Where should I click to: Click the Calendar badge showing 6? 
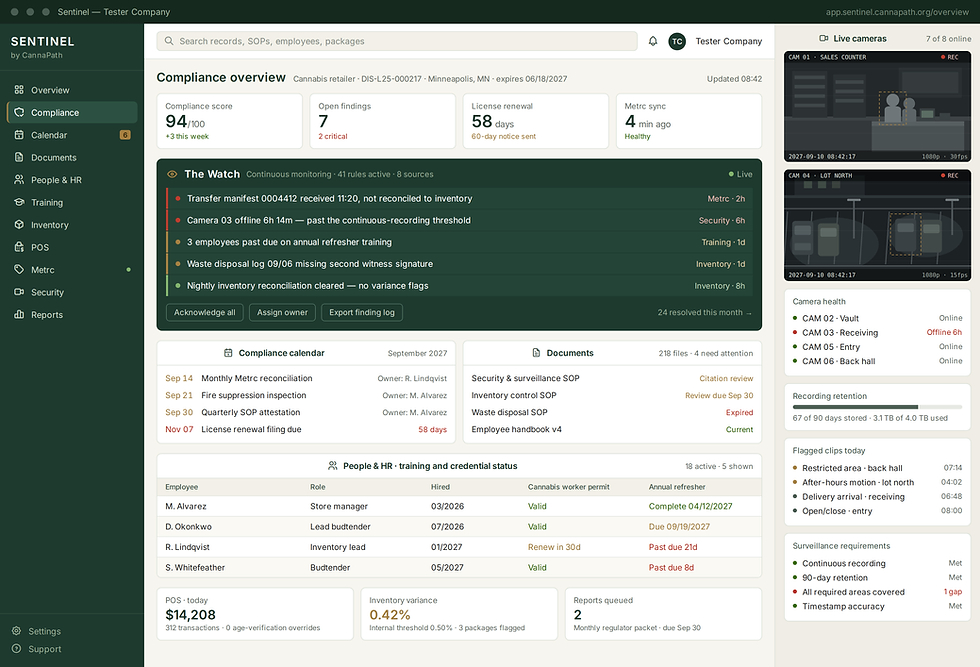(x=125, y=135)
